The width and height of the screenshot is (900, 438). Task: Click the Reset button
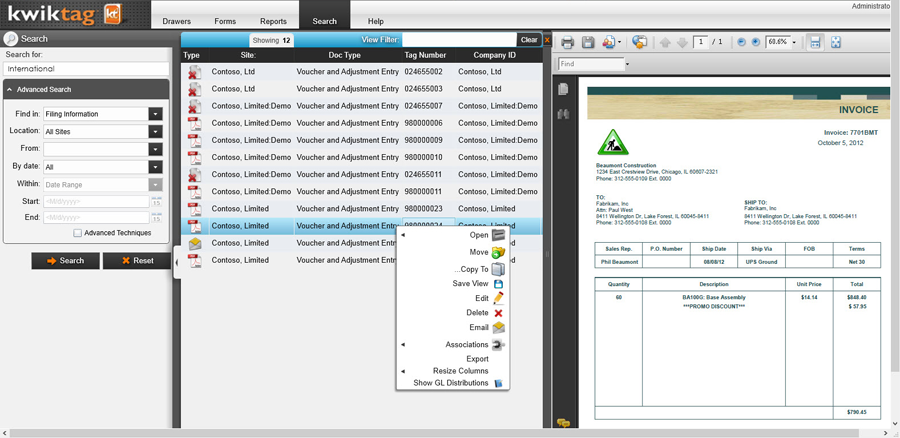point(137,261)
